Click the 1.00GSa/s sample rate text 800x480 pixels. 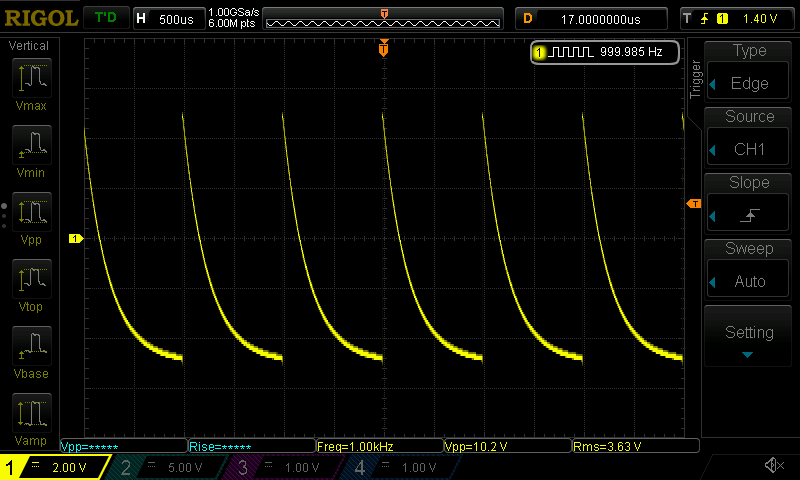click(234, 12)
